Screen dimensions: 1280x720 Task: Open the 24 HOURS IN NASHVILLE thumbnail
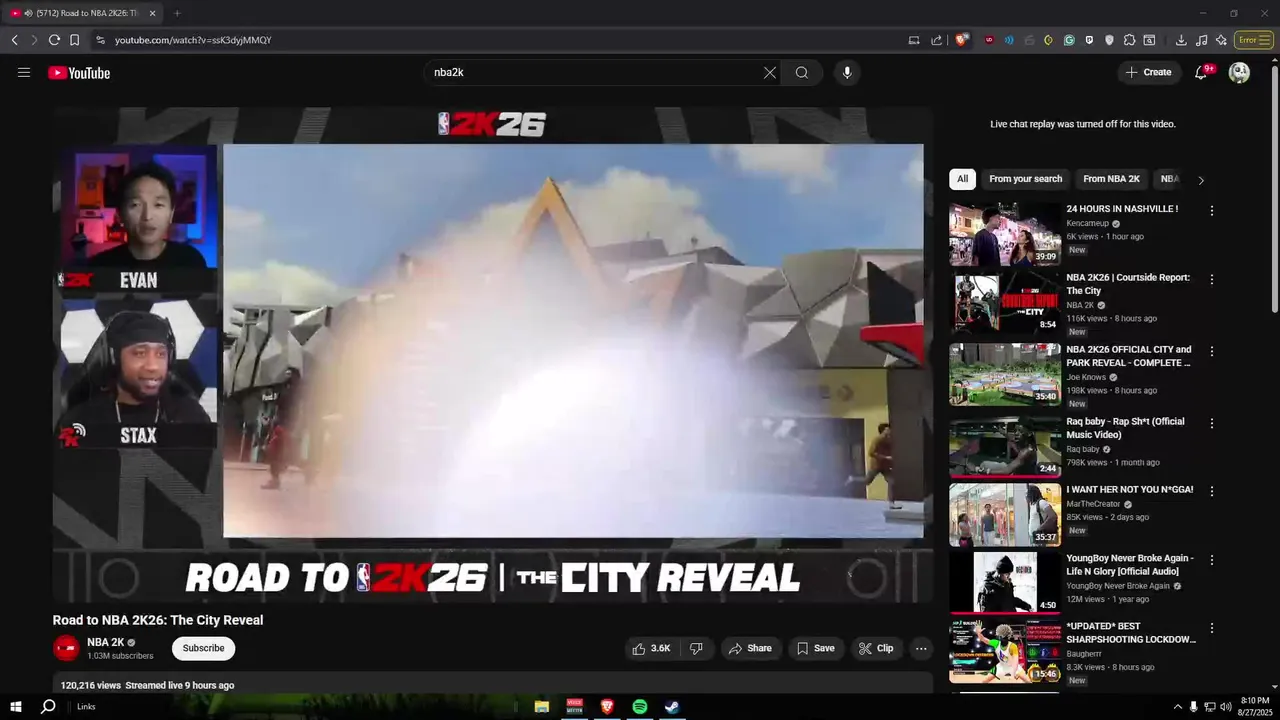pyautogui.click(x=1005, y=234)
